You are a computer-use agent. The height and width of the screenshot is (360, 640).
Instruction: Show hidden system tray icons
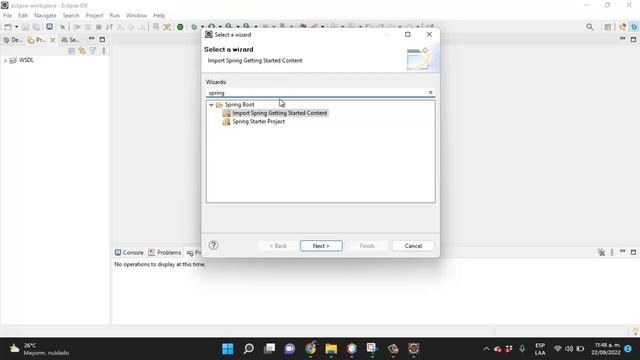pos(486,349)
